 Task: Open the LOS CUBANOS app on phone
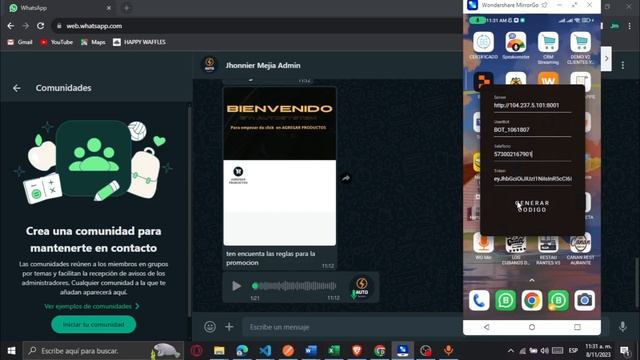point(516,249)
